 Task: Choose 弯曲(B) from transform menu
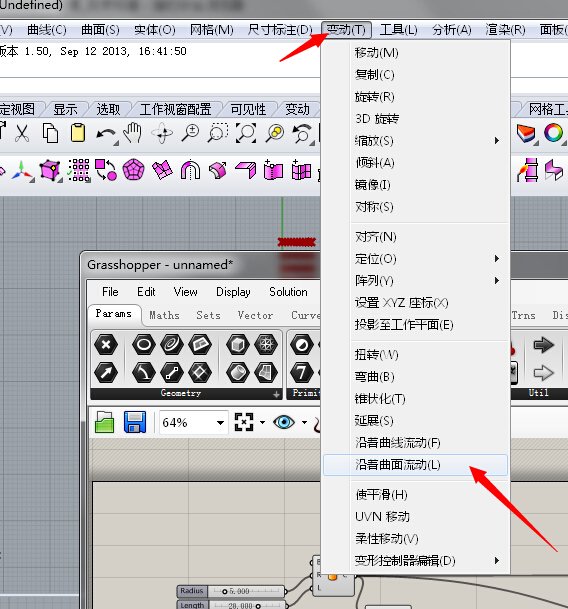(415, 377)
